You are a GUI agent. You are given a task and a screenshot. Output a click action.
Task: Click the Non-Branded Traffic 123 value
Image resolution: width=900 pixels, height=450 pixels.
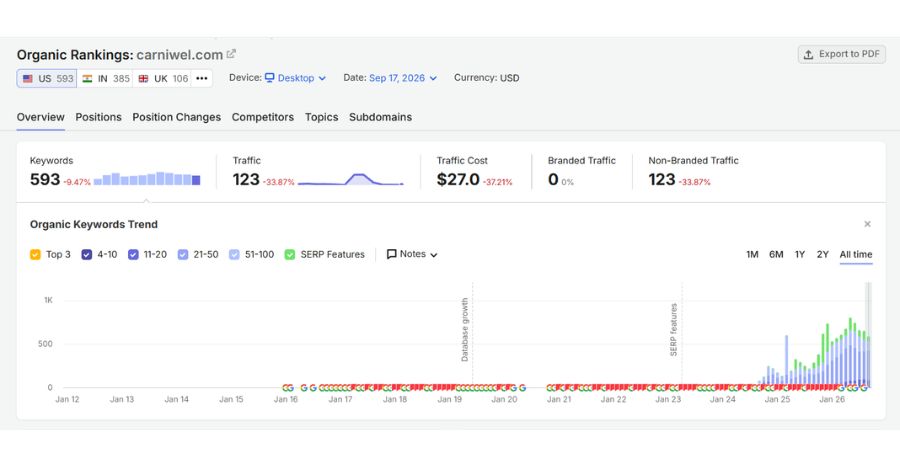[662, 180]
